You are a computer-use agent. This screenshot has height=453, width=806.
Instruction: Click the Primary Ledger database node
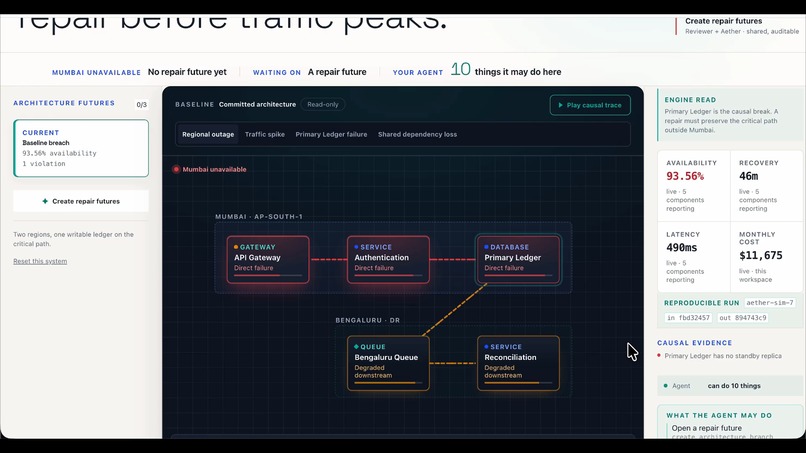click(518, 260)
